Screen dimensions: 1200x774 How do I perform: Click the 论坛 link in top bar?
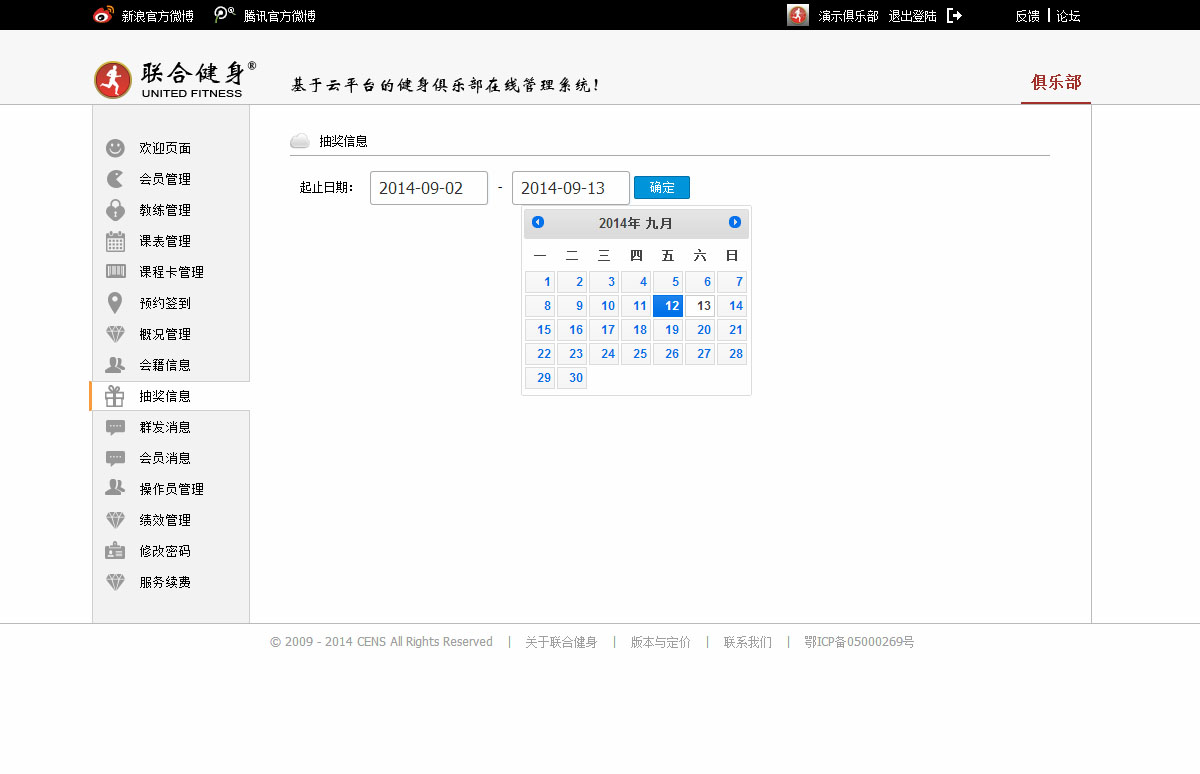[x=1068, y=16]
